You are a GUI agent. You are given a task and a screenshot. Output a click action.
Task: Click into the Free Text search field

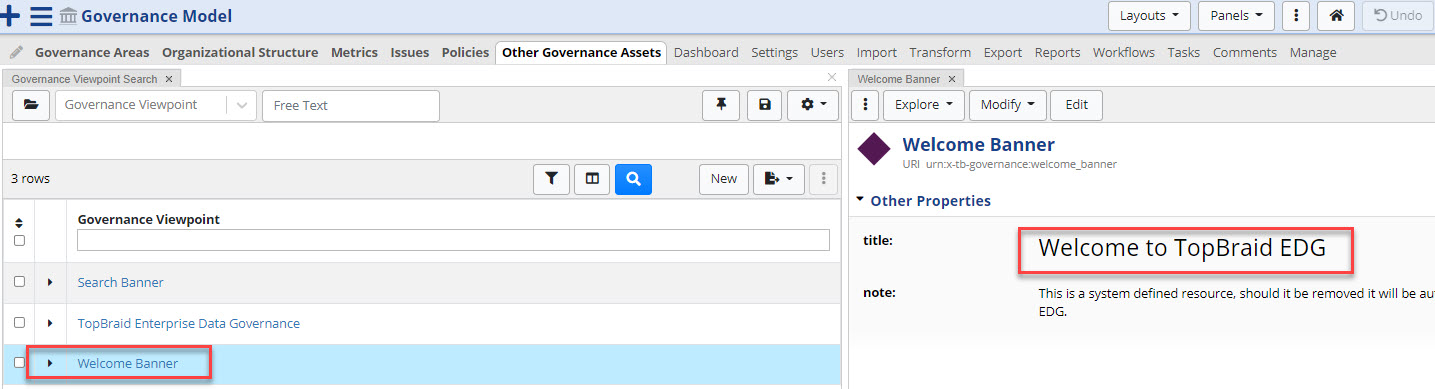click(x=350, y=105)
